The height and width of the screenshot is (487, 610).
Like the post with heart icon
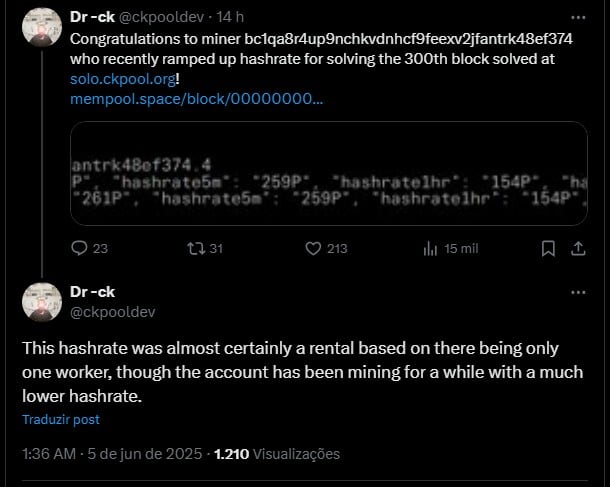(x=313, y=248)
